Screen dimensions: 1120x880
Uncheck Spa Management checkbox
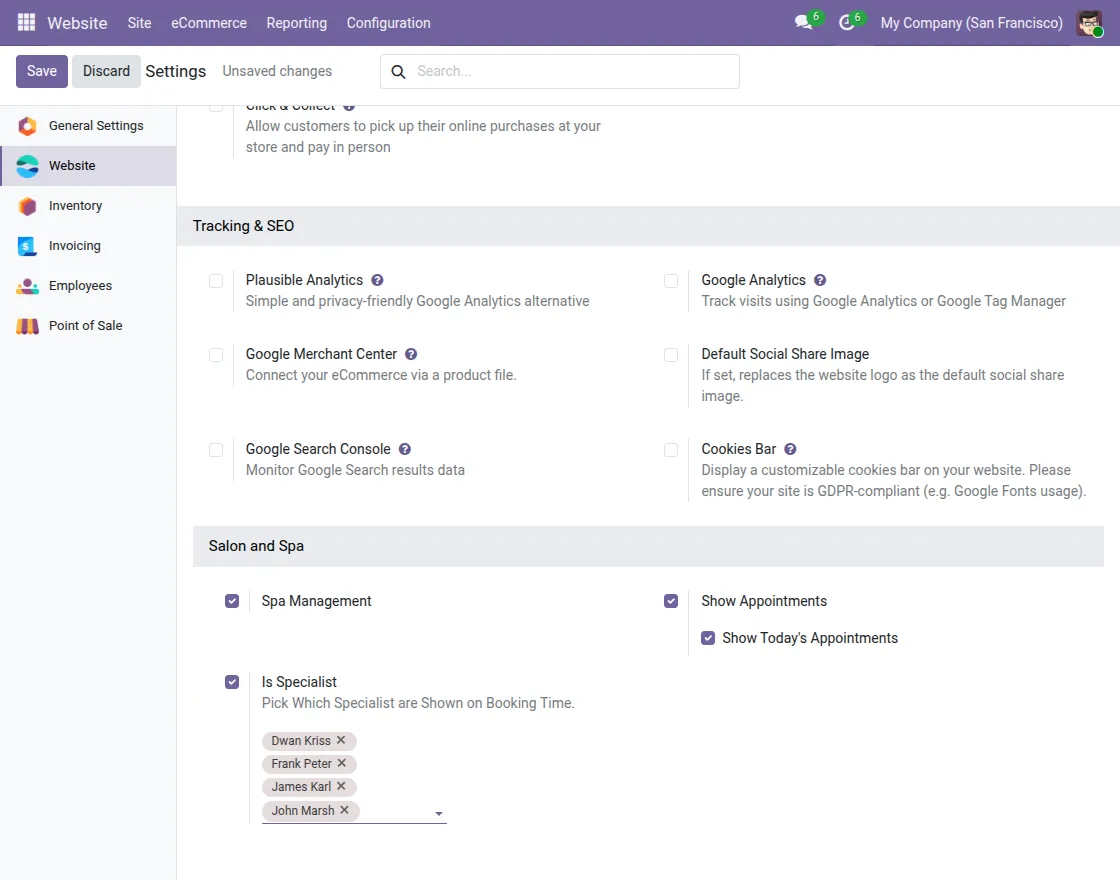pos(232,601)
